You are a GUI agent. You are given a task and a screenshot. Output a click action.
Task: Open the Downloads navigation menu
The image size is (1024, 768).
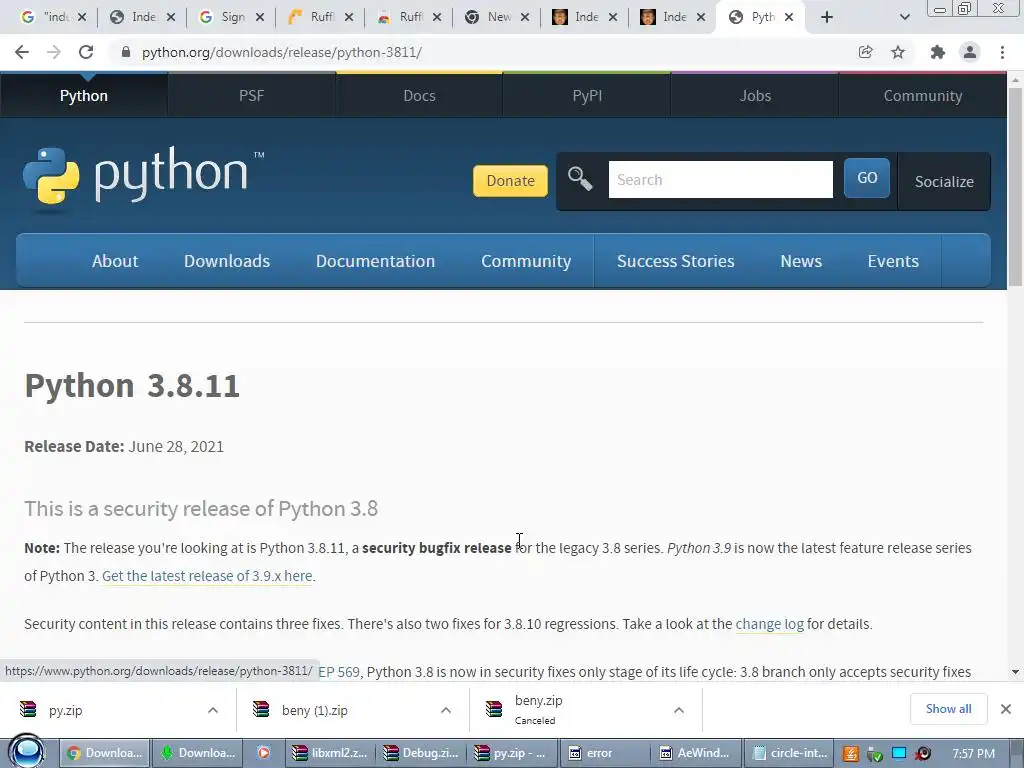tap(227, 261)
